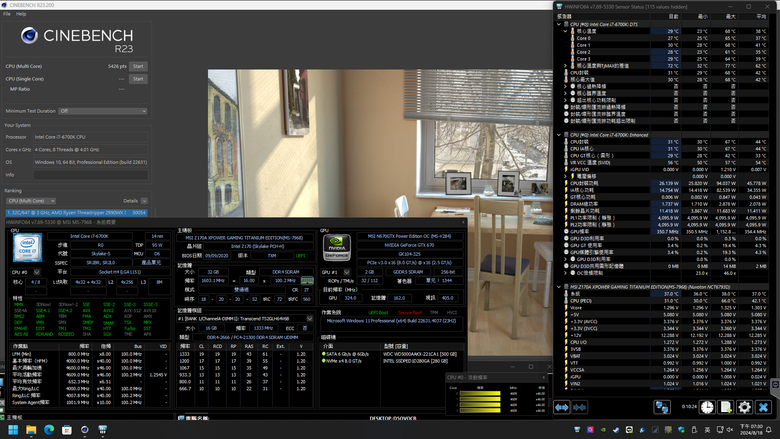Viewport: 780px width, 439px height.
Task: Click the Intel Core i7 badge image
Action: 27,248
